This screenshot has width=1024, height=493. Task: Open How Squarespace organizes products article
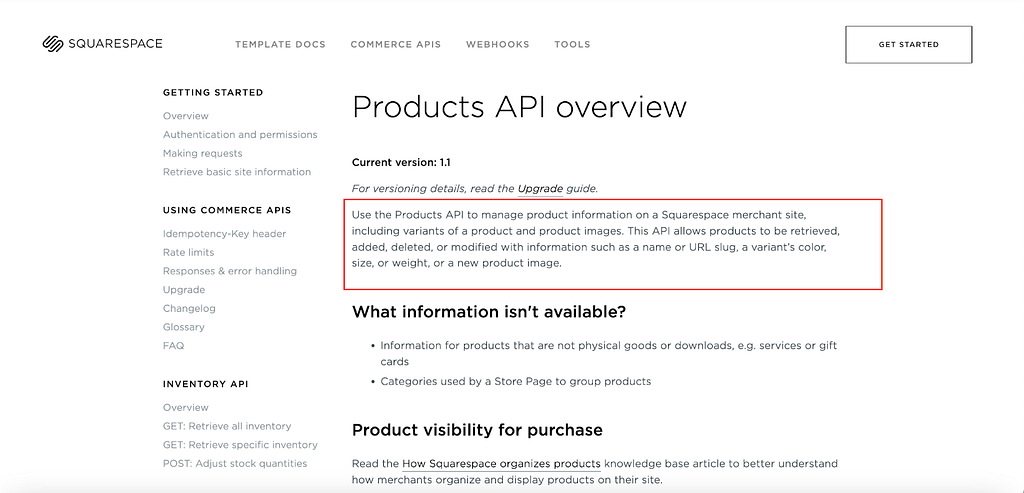[501, 464]
